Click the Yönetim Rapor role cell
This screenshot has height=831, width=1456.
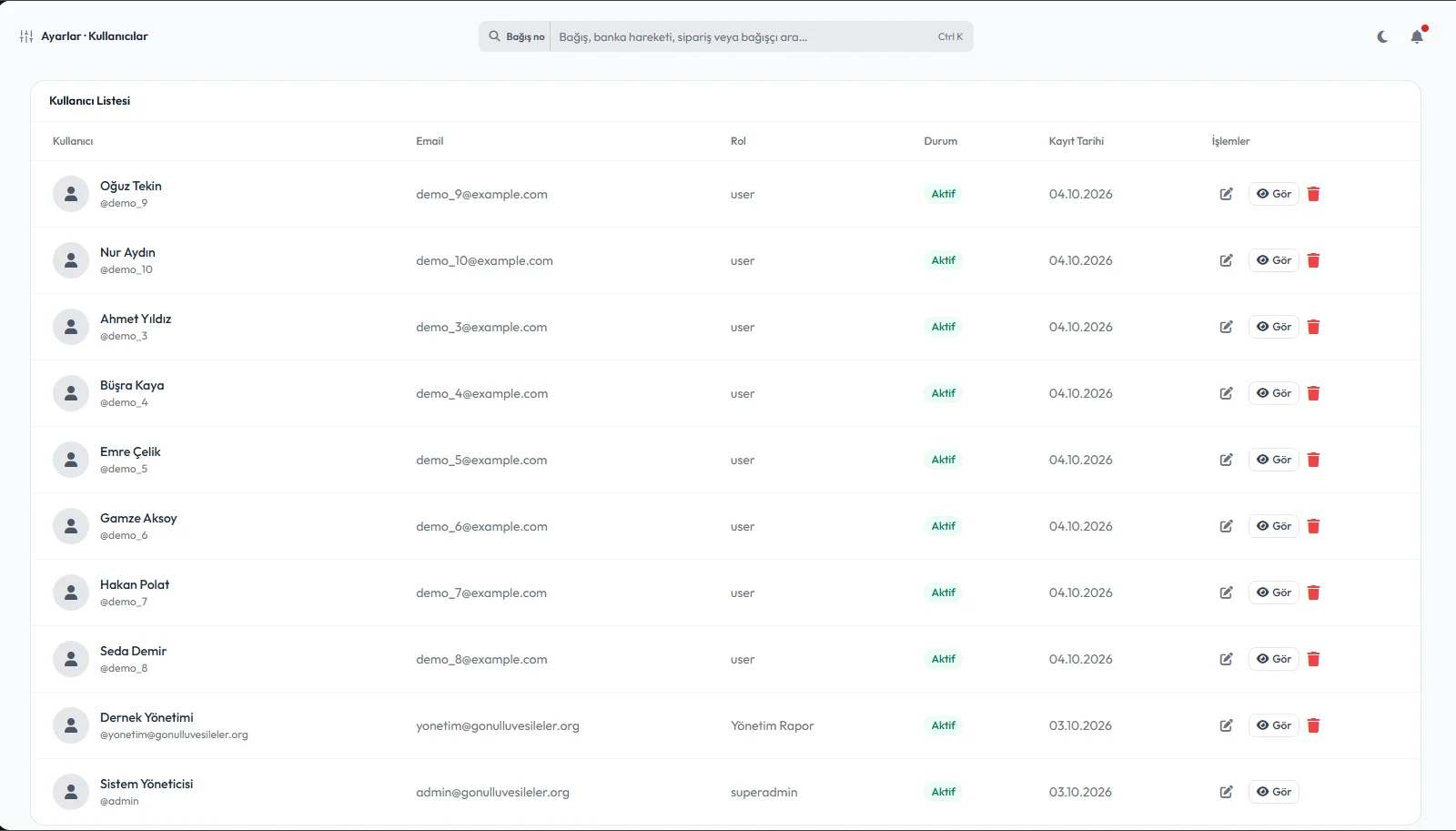pyautogui.click(x=772, y=725)
